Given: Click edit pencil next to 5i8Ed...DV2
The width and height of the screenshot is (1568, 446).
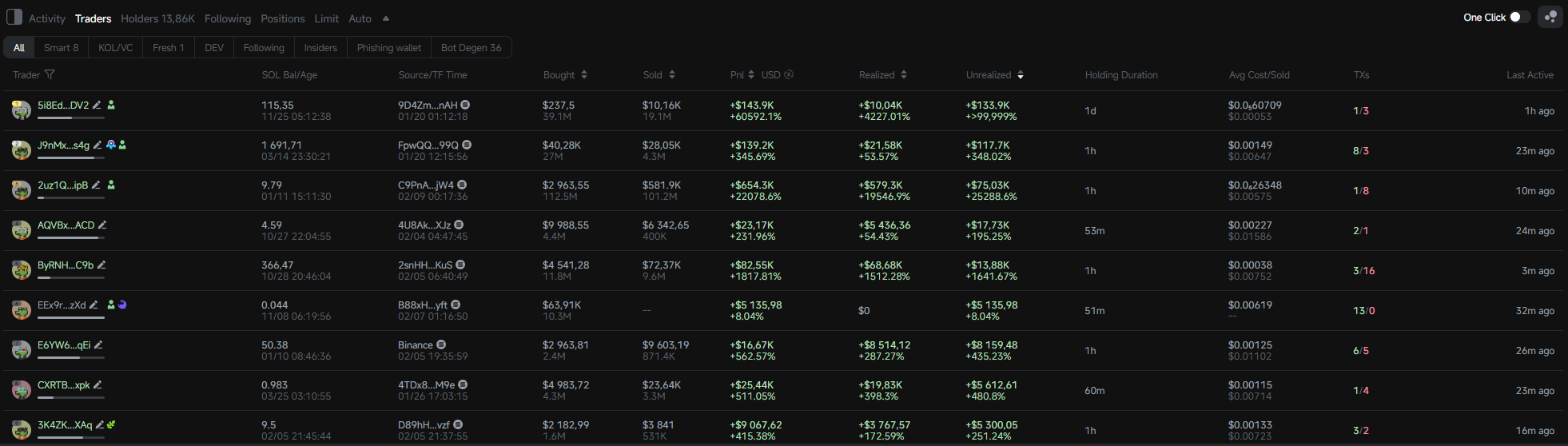Looking at the screenshot, I should pyautogui.click(x=97, y=105).
